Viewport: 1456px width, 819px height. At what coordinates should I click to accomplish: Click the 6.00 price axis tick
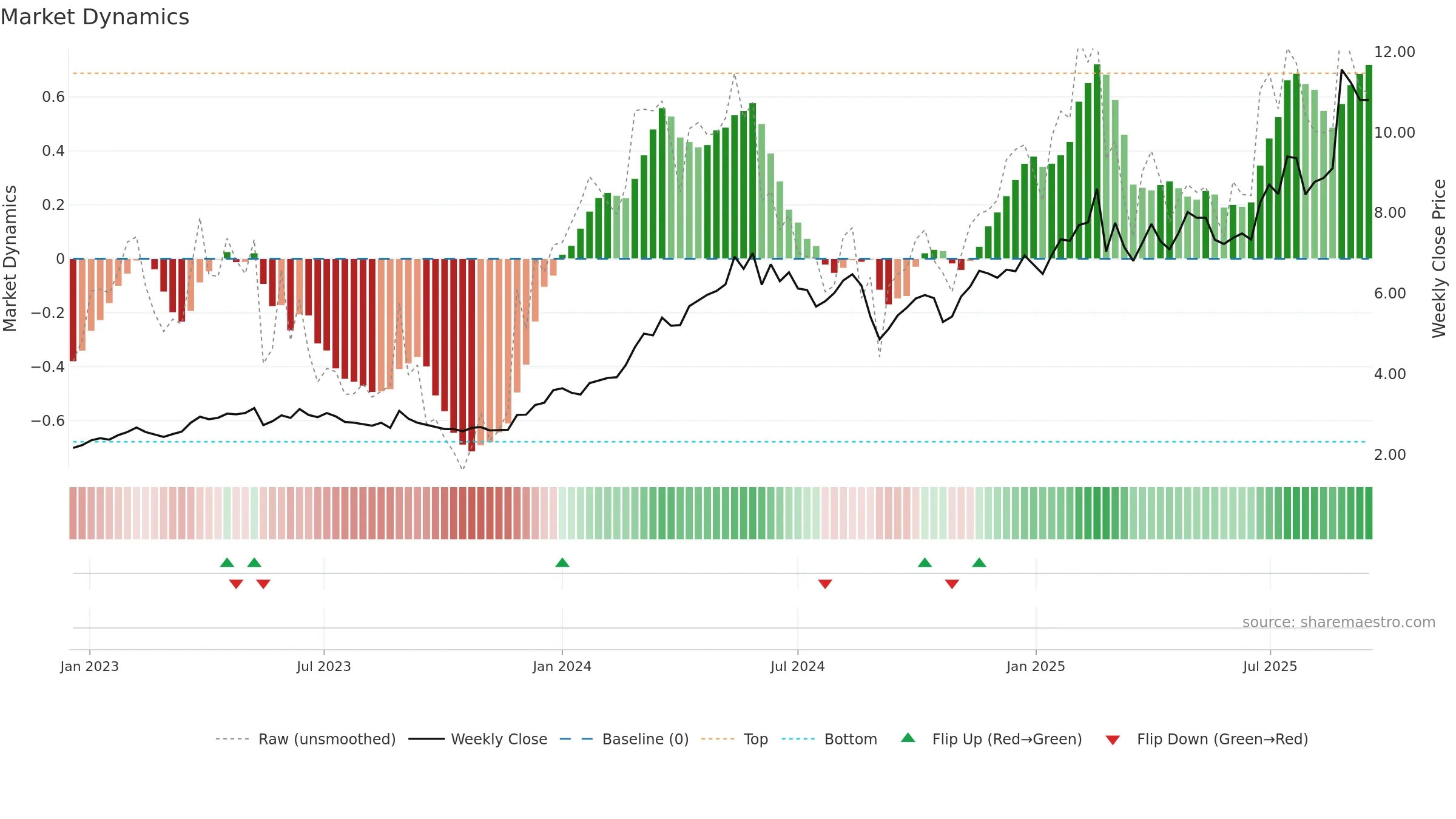coord(1390,294)
